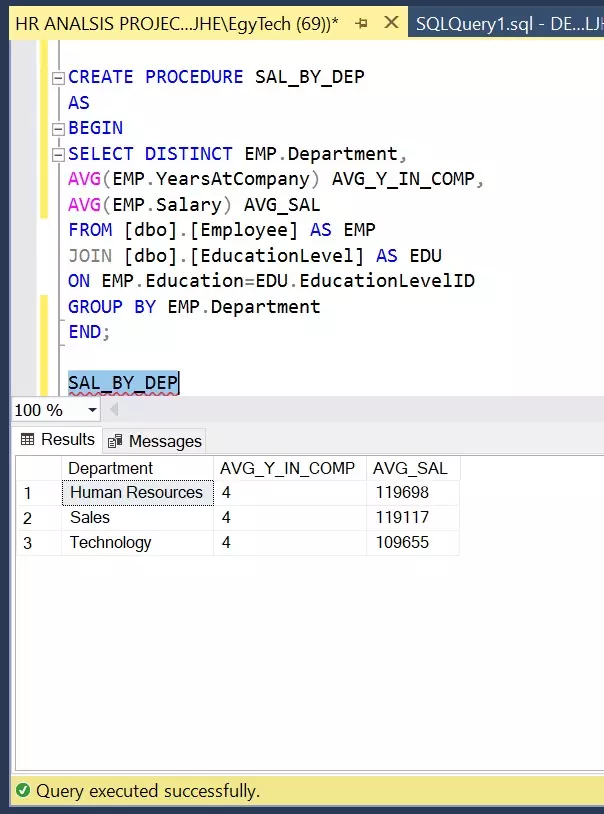
Task: Click the horizontal scrollbar left arrow
Action: pyautogui.click(x=113, y=410)
